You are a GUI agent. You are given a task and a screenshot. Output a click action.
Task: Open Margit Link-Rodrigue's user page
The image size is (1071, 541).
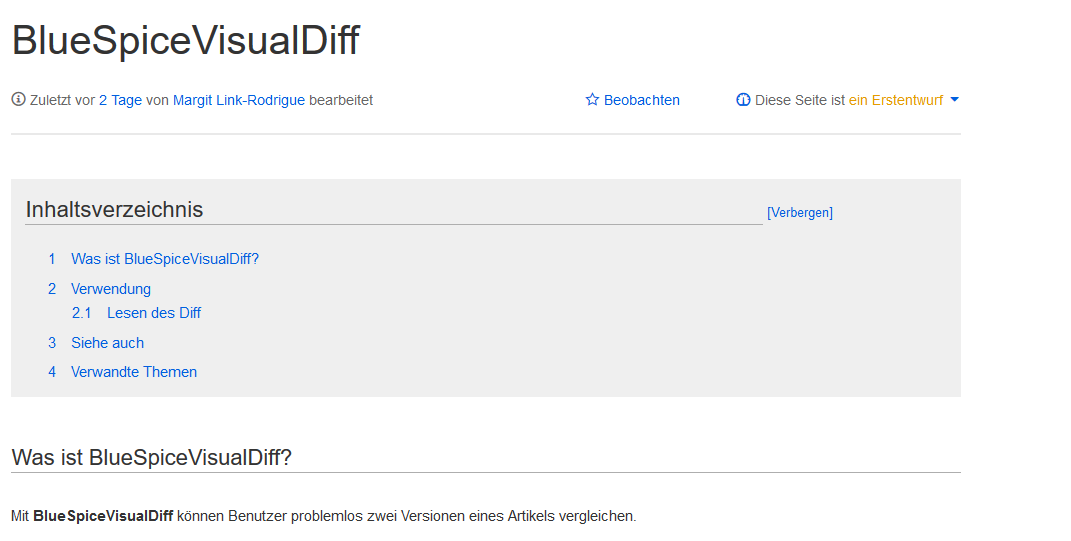(x=239, y=100)
